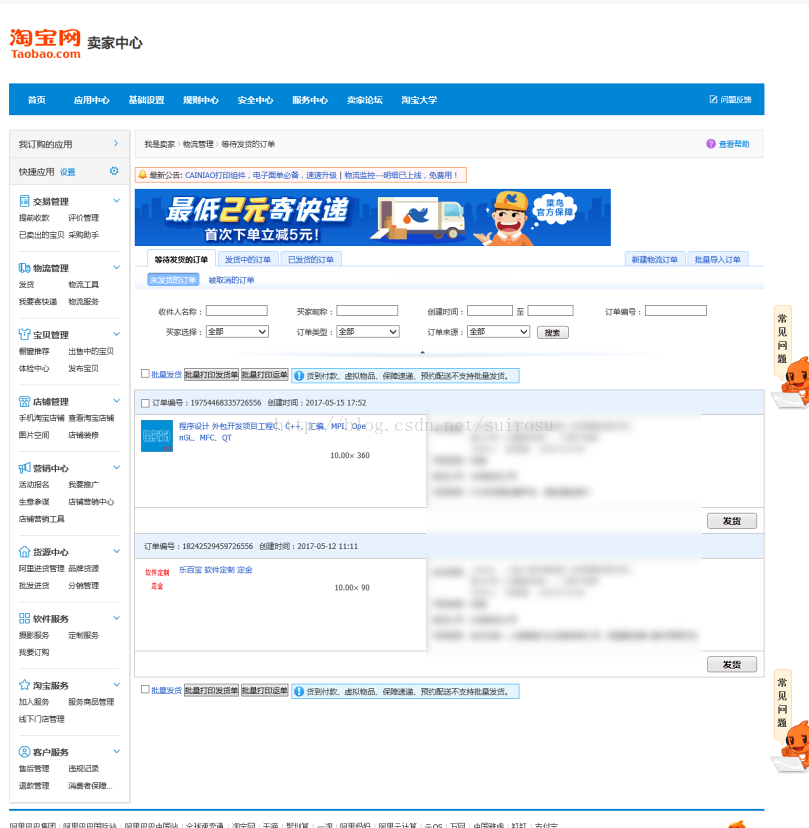Open 应用中心 in top navigation
Viewport: 809px width, 828px height.
pyautogui.click(x=91, y=100)
